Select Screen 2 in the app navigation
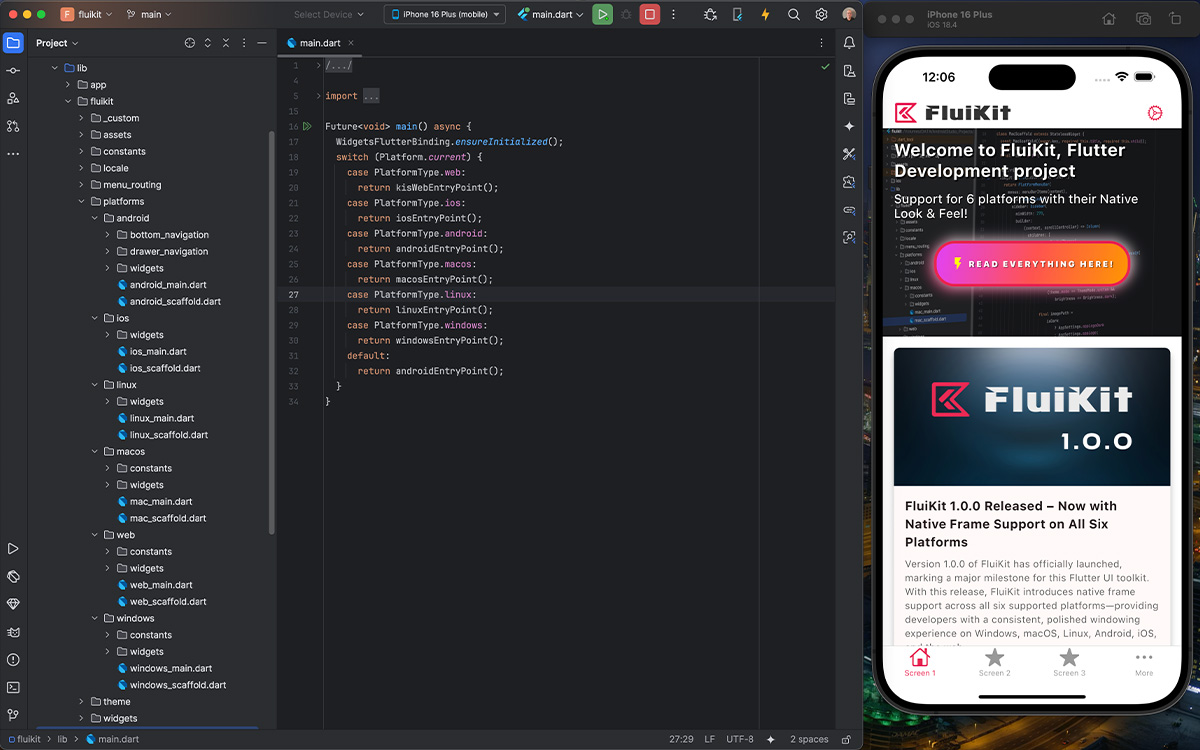Screen dimensions: 1200x750 [x=994, y=662]
